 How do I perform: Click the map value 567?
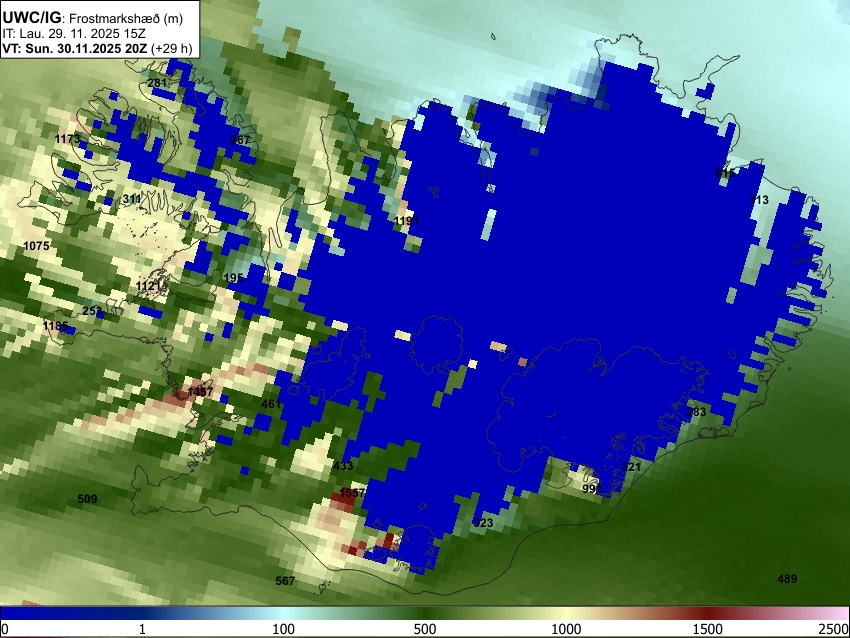tap(285, 581)
